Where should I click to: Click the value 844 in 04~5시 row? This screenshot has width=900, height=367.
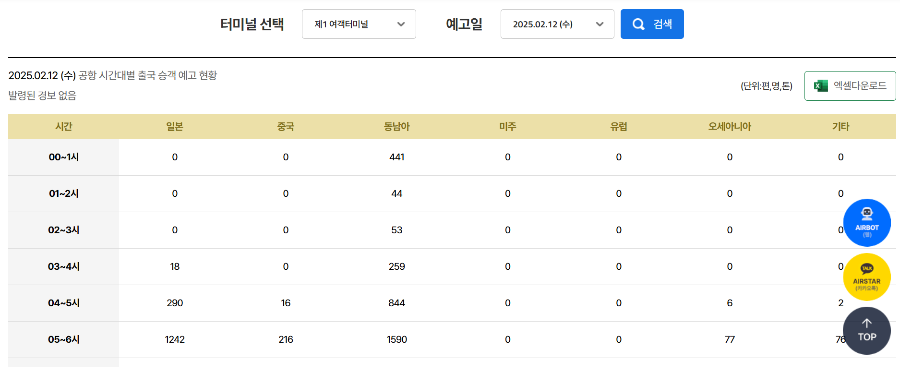(397, 303)
